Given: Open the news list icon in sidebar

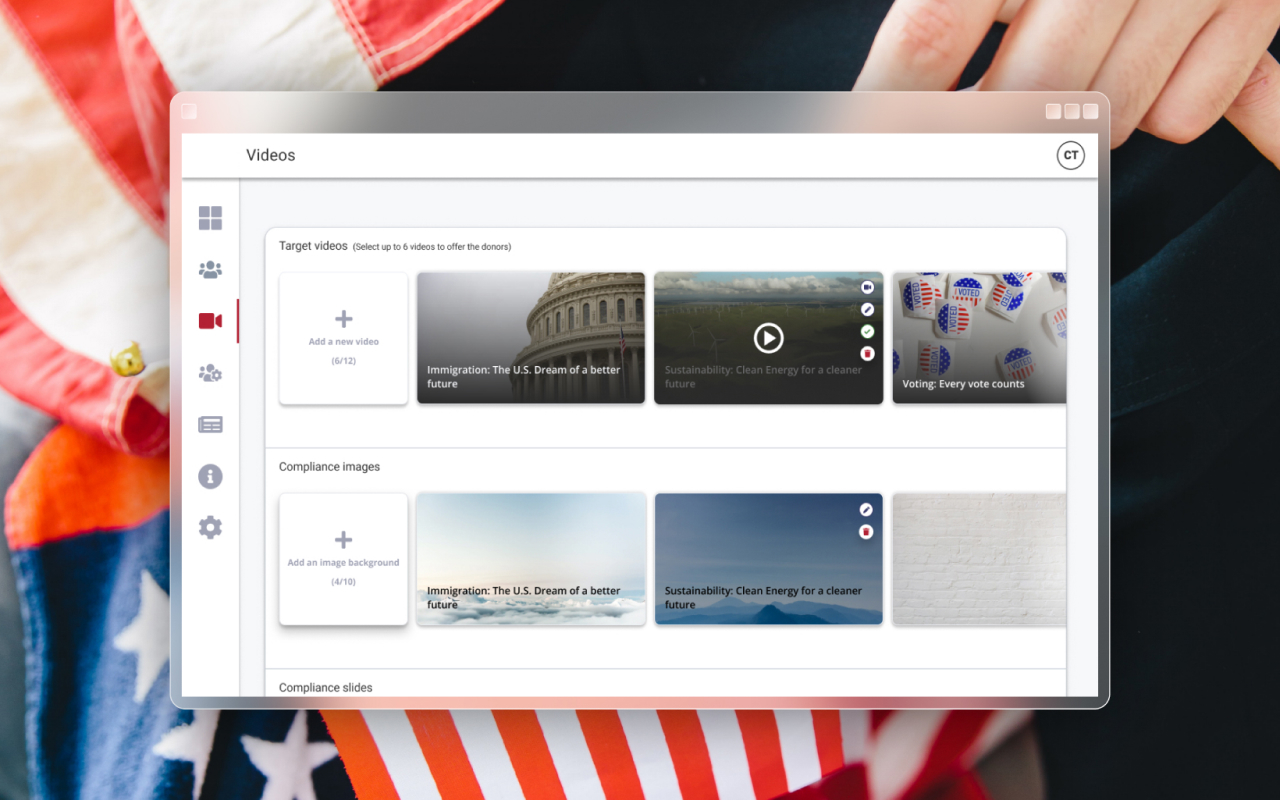Looking at the screenshot, I should (210, 425).
